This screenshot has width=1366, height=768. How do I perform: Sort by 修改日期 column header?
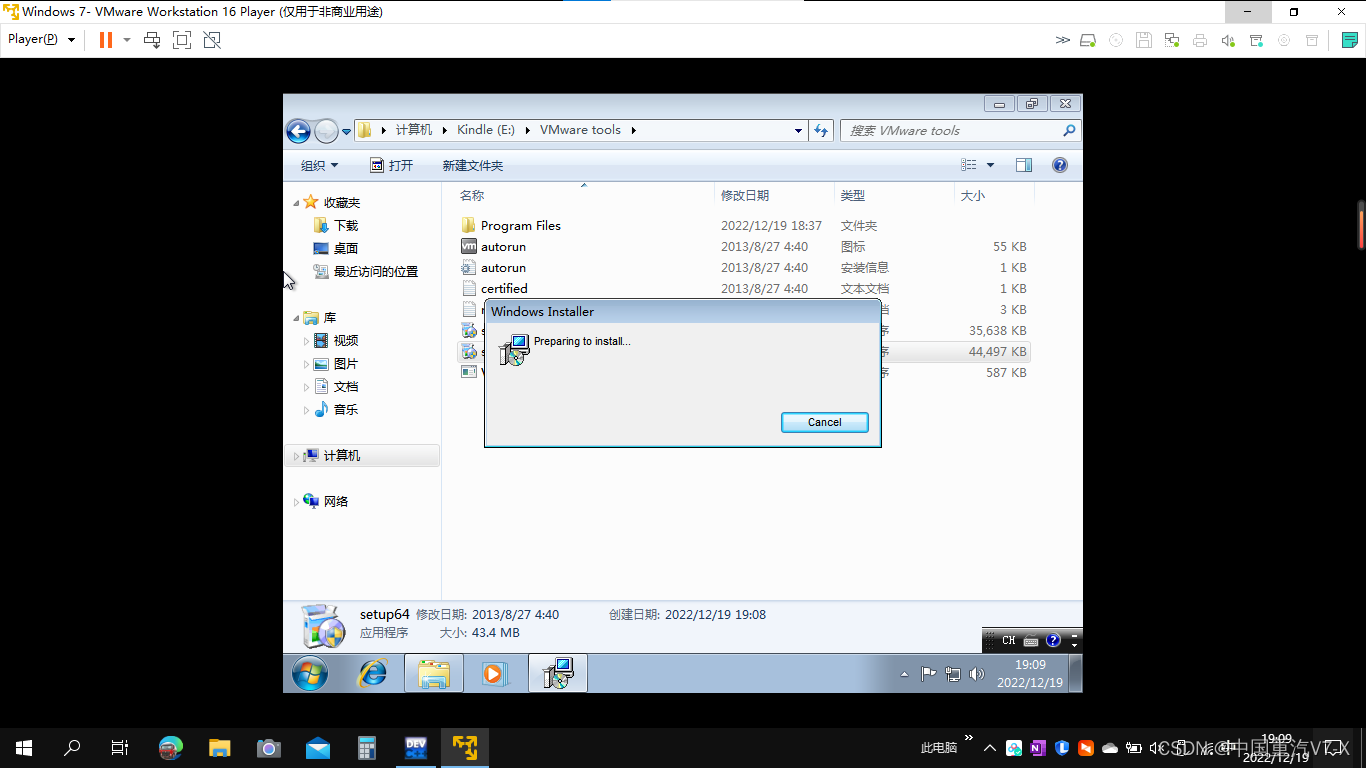[x=775, y=195]
